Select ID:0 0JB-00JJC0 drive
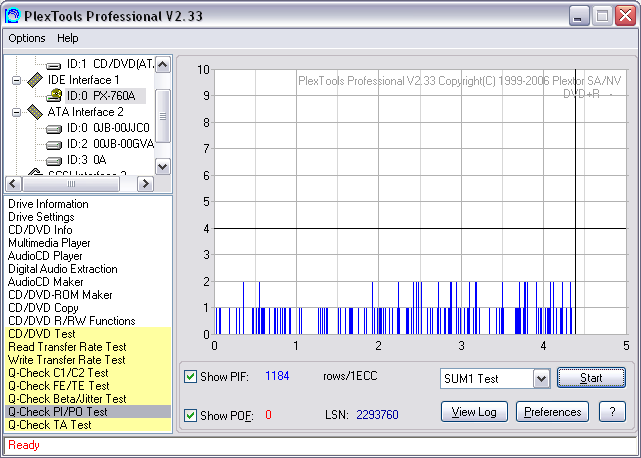This screenshot has height=458, width=641. (x=108, y=128)
